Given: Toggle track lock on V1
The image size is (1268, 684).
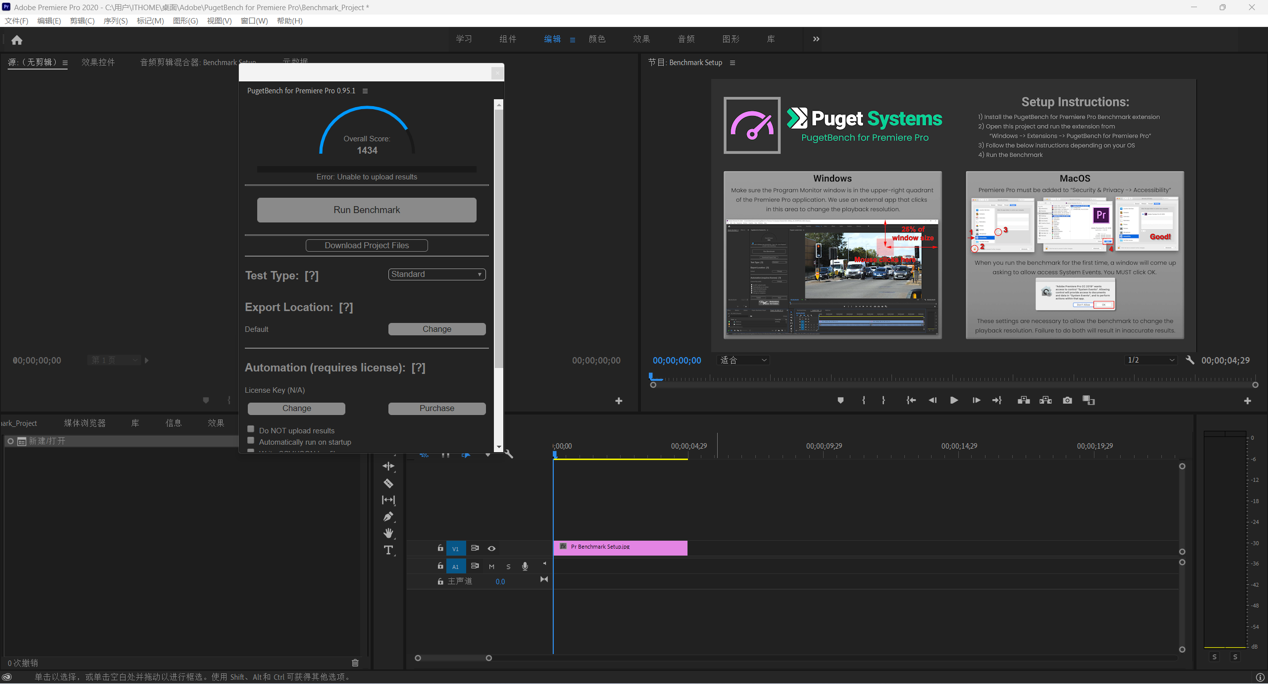Looking at the screenshot, I should 440,548.
